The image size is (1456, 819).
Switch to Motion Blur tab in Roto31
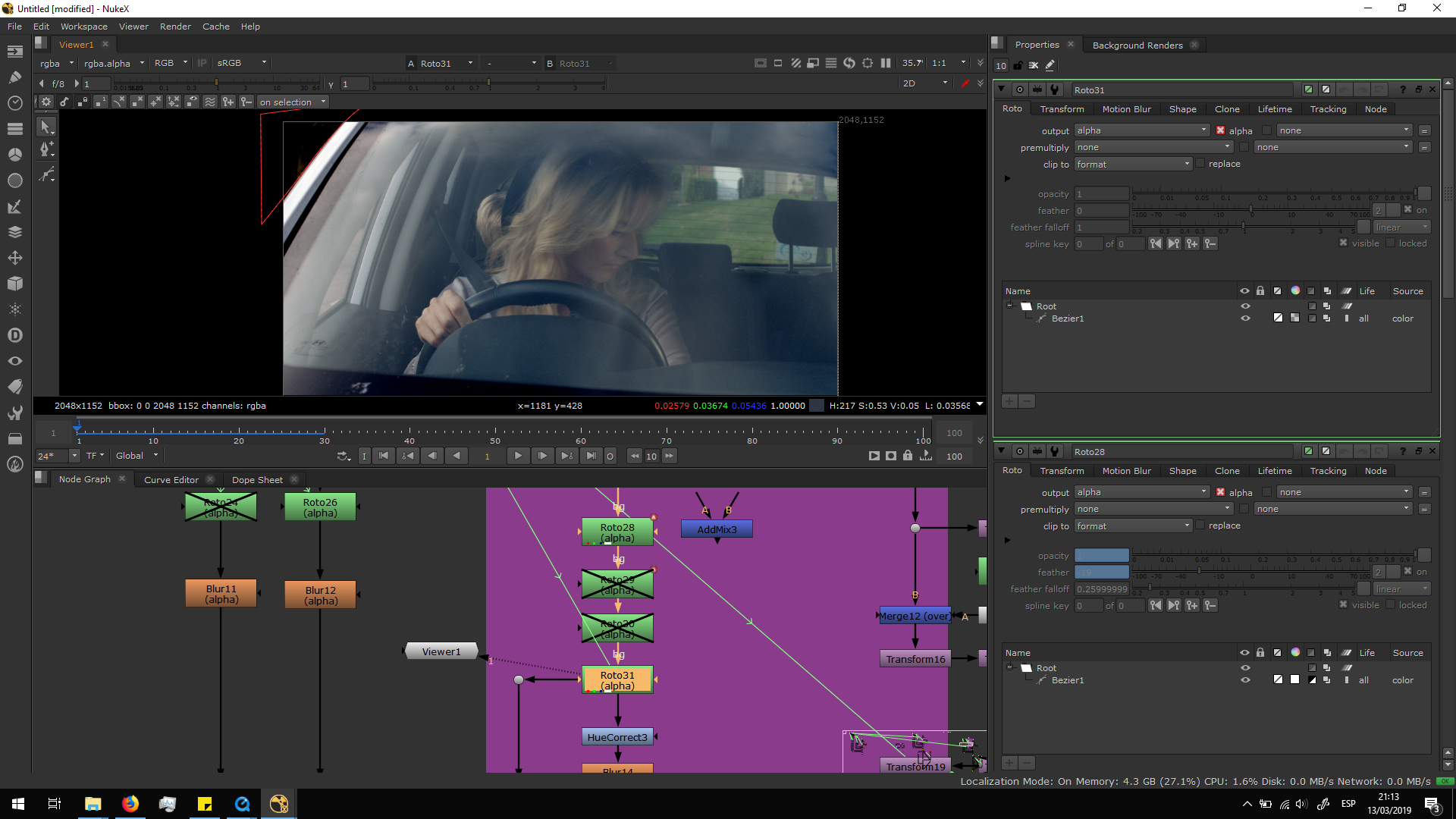click(1126, 109)
